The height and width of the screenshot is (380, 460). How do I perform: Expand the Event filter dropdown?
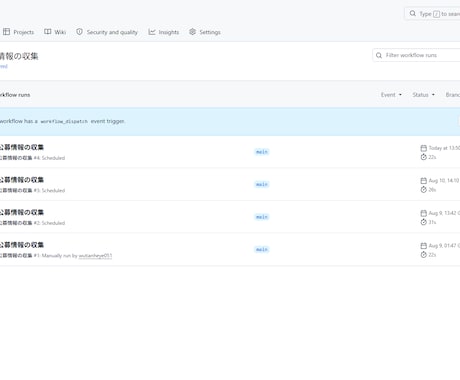(391, 95)
